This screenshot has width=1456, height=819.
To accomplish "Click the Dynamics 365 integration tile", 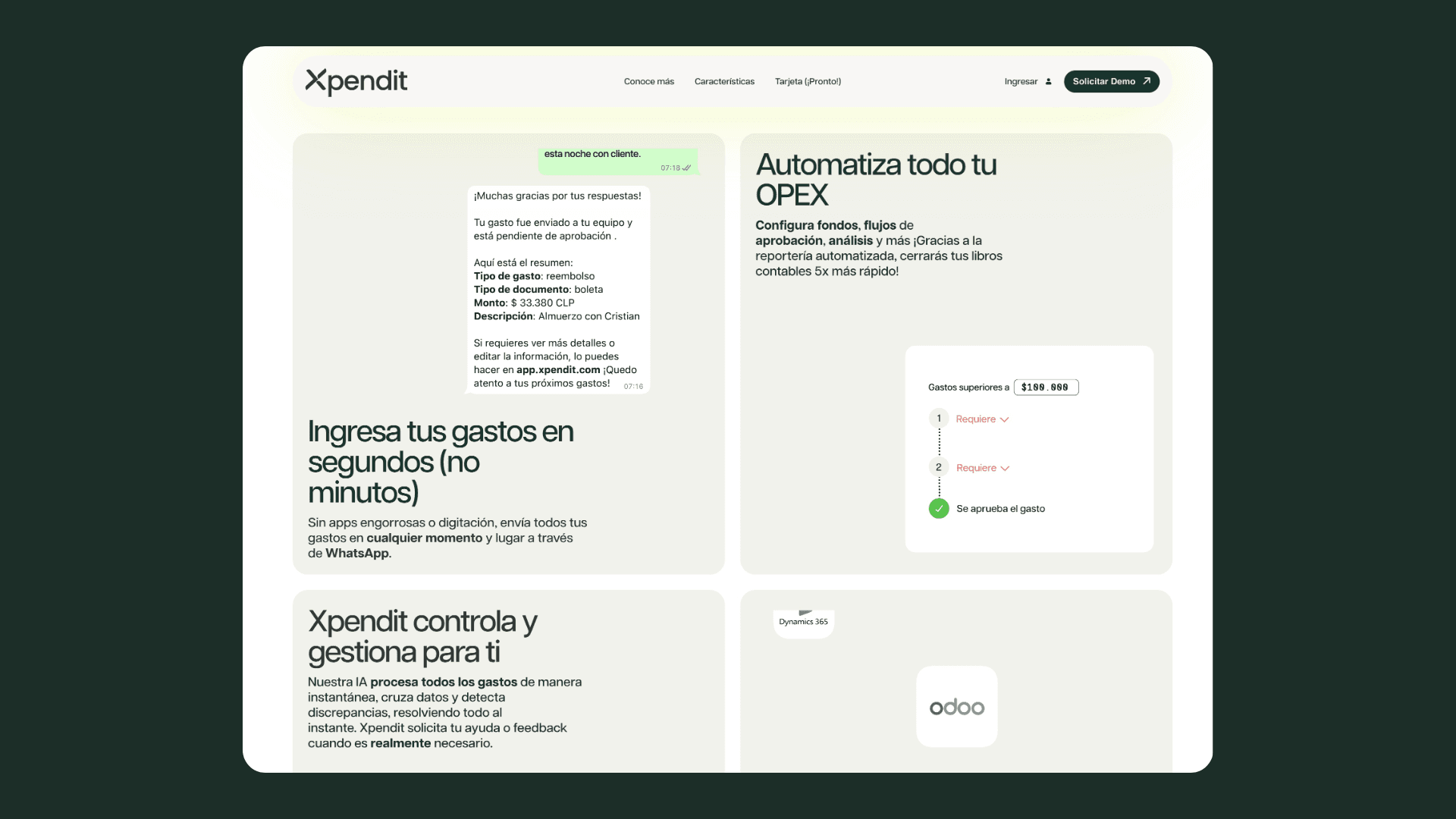I will [x=803, y=622].
